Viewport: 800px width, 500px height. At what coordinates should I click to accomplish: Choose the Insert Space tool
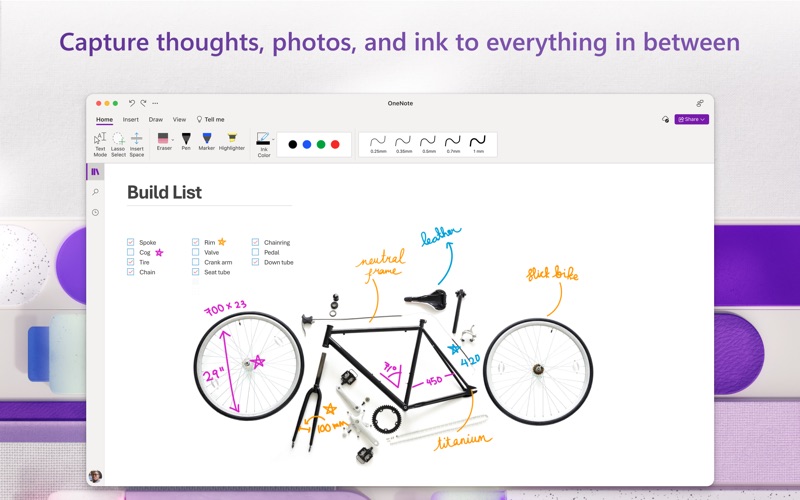click(x=137, y=144)
